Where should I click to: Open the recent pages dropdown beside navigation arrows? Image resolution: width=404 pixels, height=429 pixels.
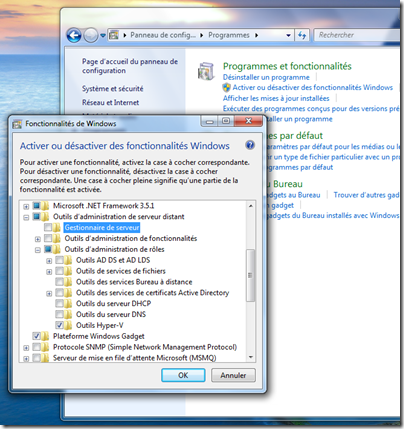coord(103,35)
